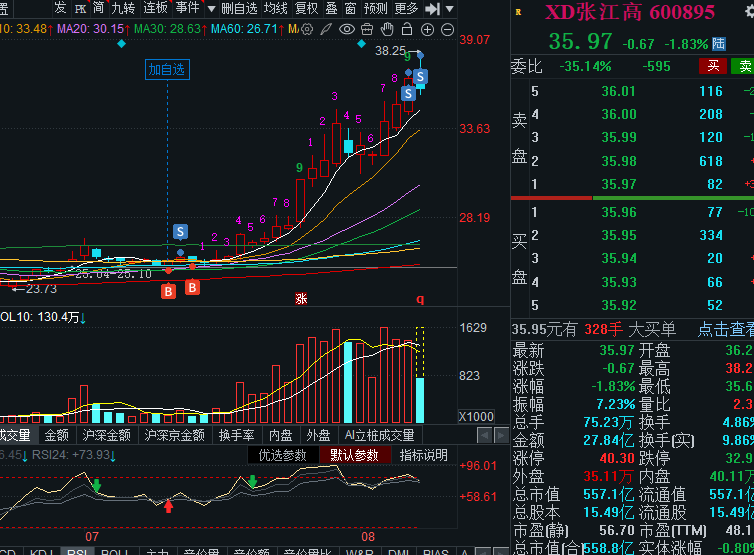Click the upper S sell marker near 38.25

(x=420, y=77)
